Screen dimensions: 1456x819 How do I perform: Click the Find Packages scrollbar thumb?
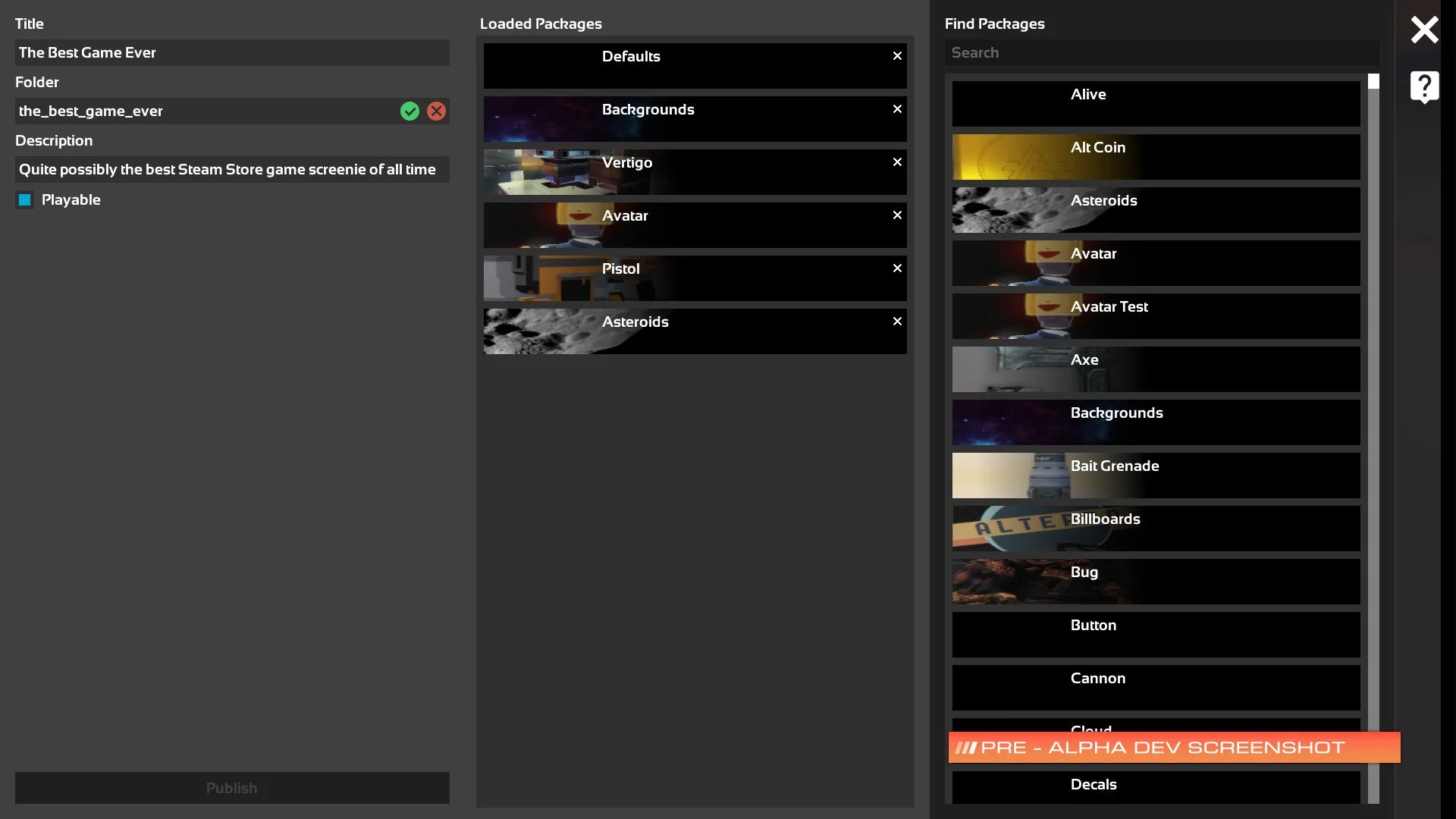(x=1373, y=82)
